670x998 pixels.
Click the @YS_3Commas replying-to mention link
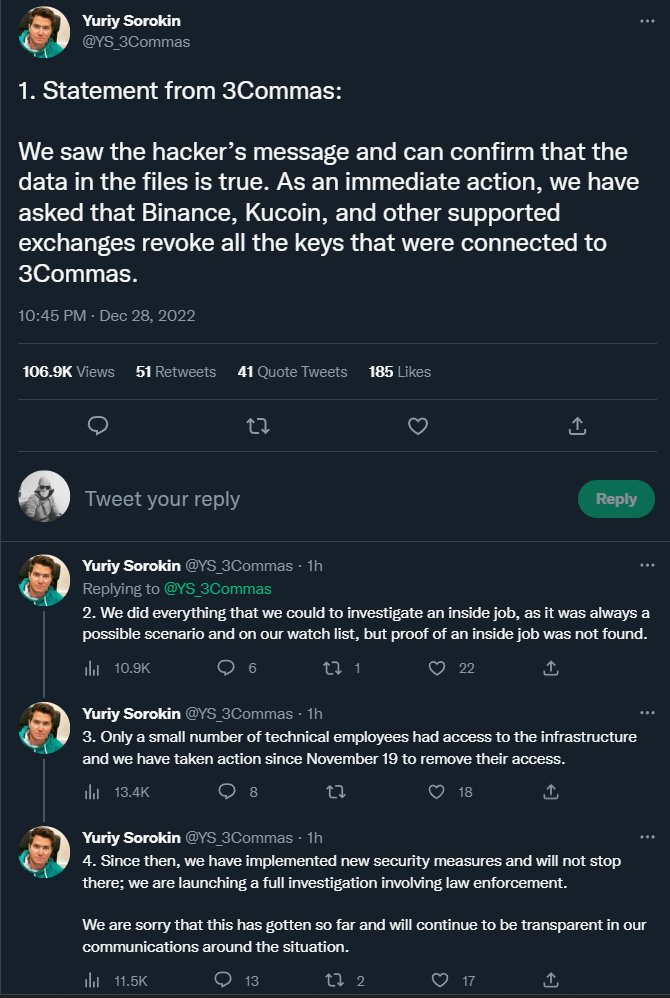[x=217, y=589]
